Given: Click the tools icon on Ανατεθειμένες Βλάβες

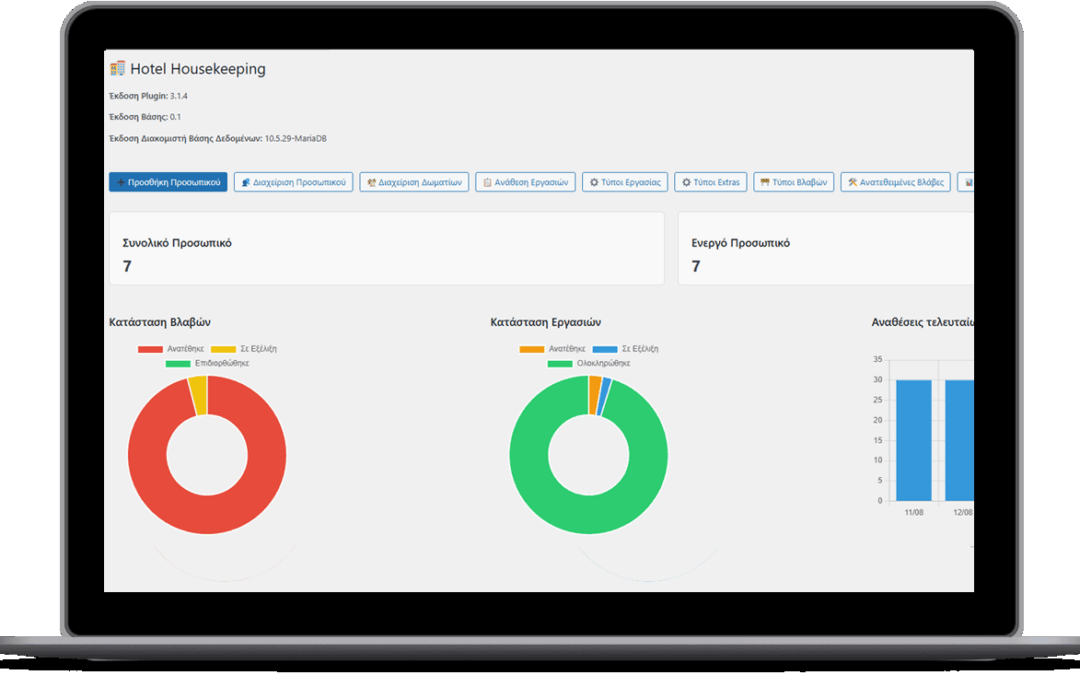Looking at the screenshot, I should 852,183.
